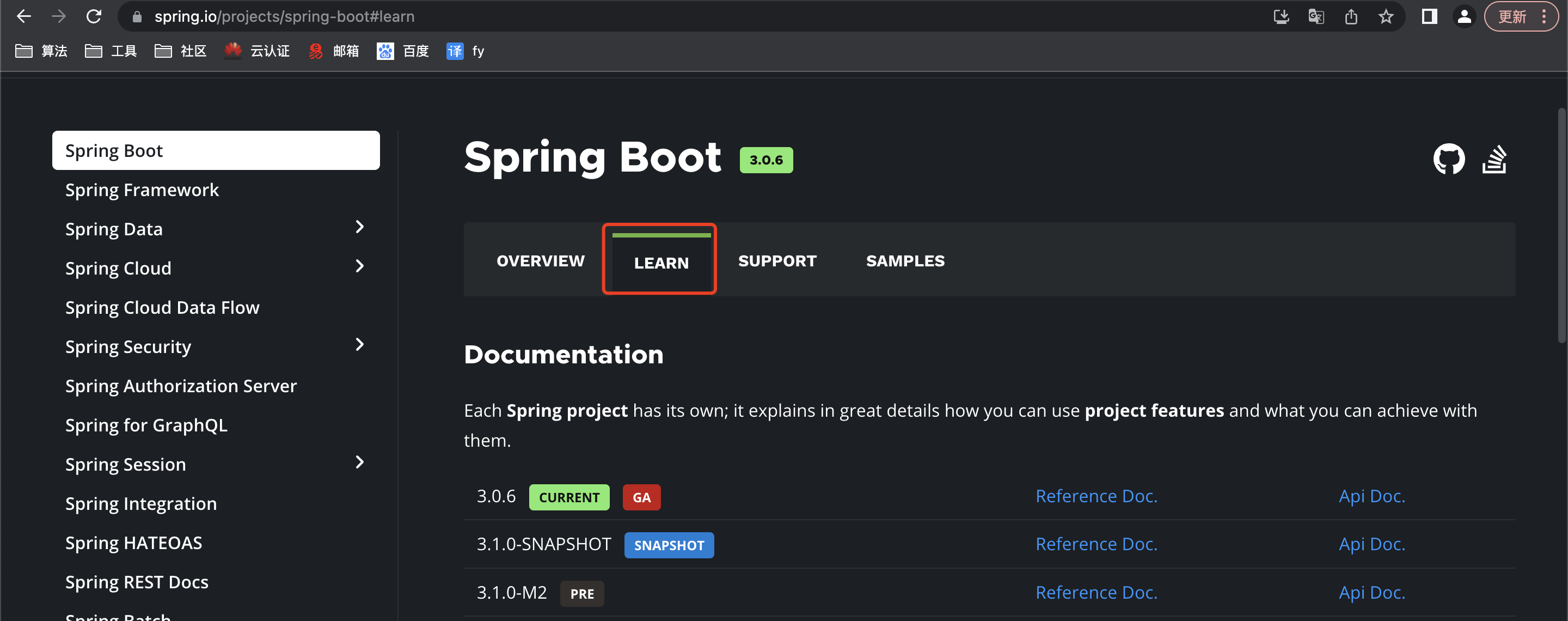1568x621 pixels.
Task: Open the 邮箱 bookmark
Action: pyautogui.click(x=334, y=51)
